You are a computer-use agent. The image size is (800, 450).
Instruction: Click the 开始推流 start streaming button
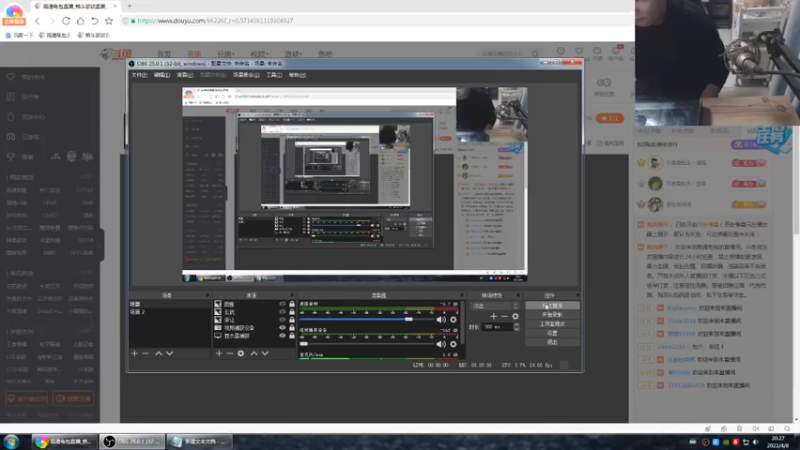point(552,306)
